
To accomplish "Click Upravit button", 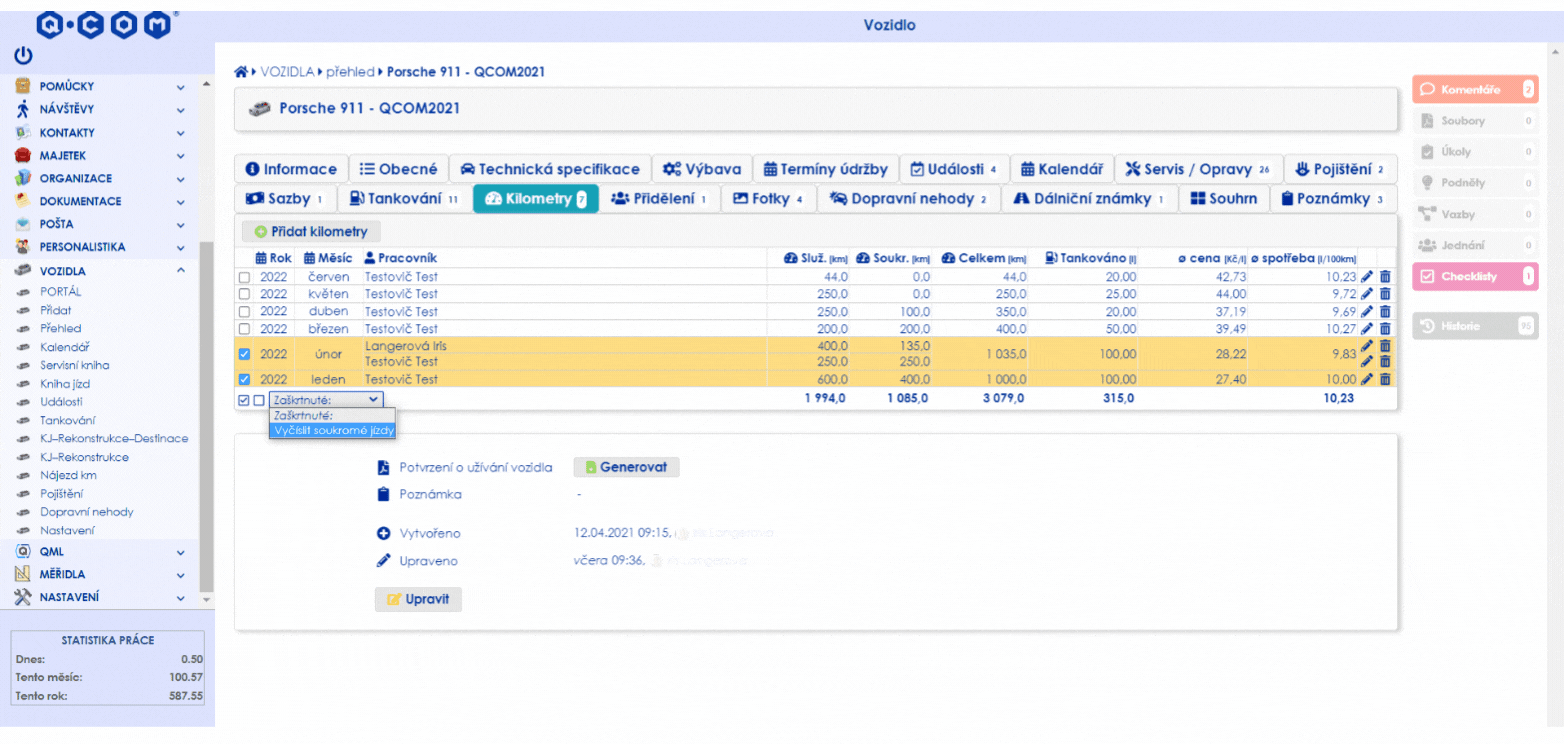I will 418,600.
